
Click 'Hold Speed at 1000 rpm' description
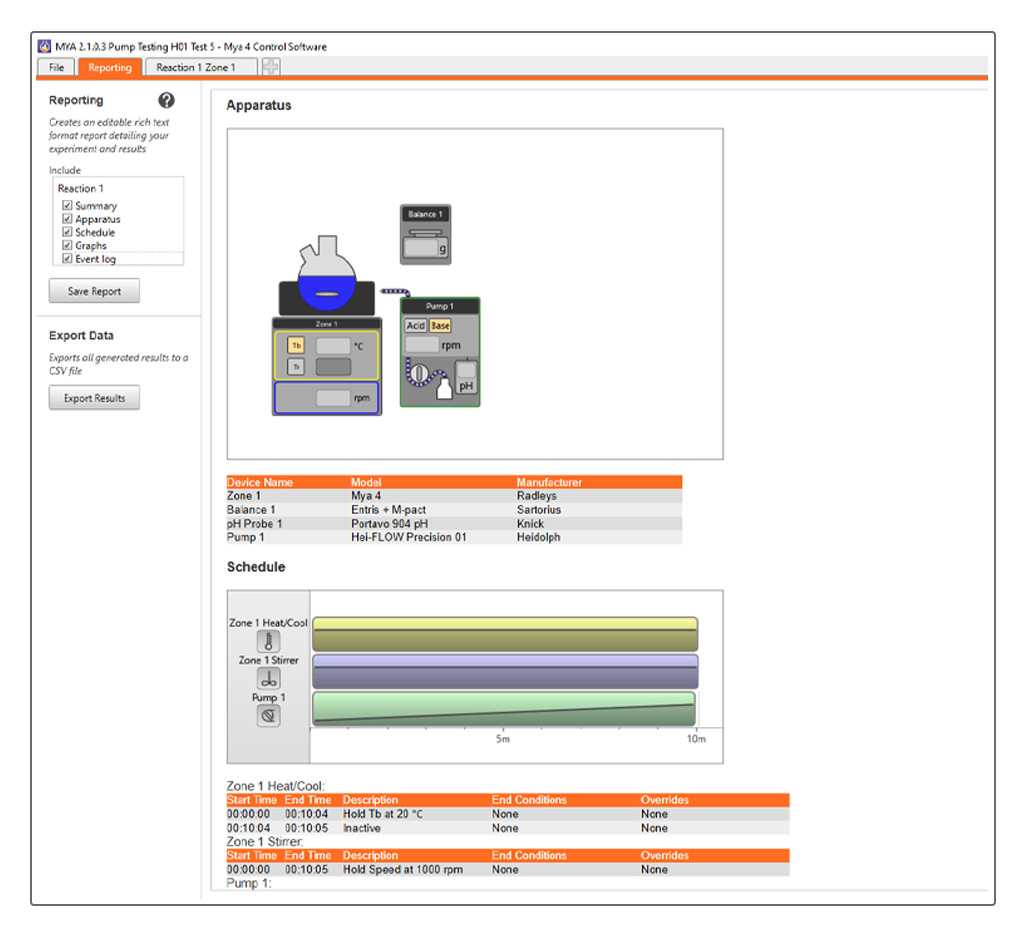(x=403, y=869)
